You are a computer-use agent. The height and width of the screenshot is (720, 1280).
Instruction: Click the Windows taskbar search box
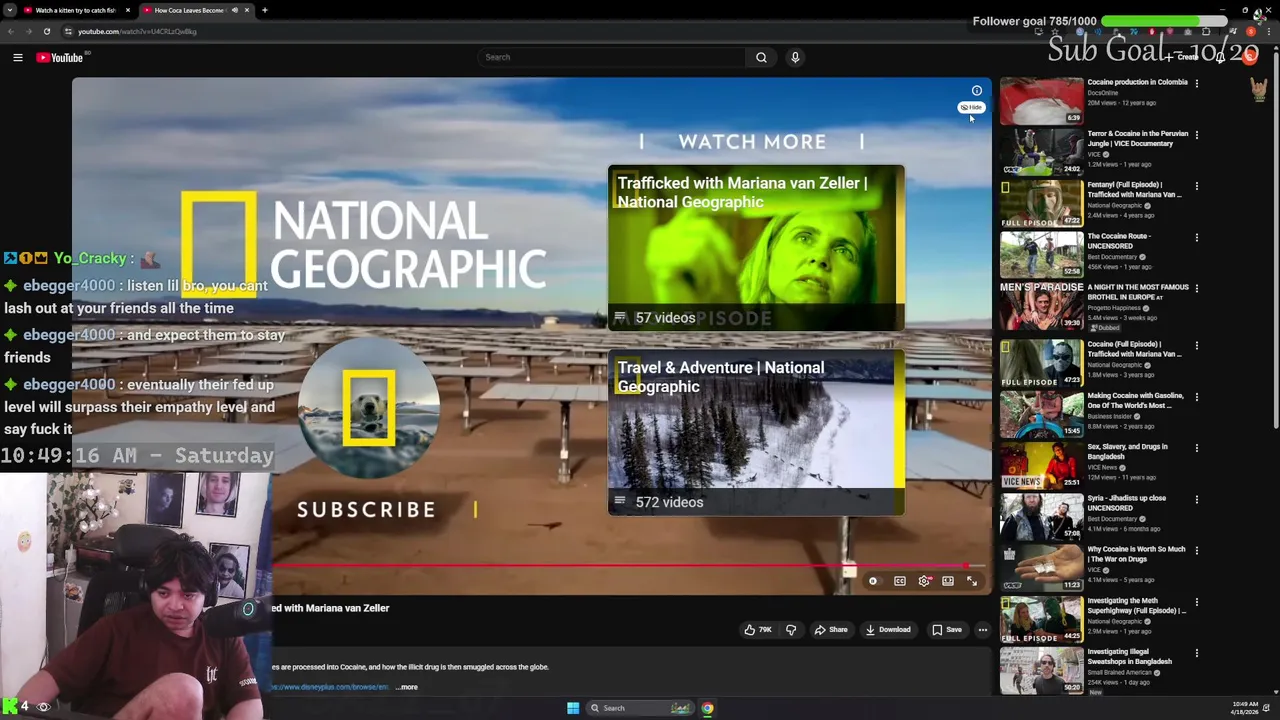[x=640, y=708]
